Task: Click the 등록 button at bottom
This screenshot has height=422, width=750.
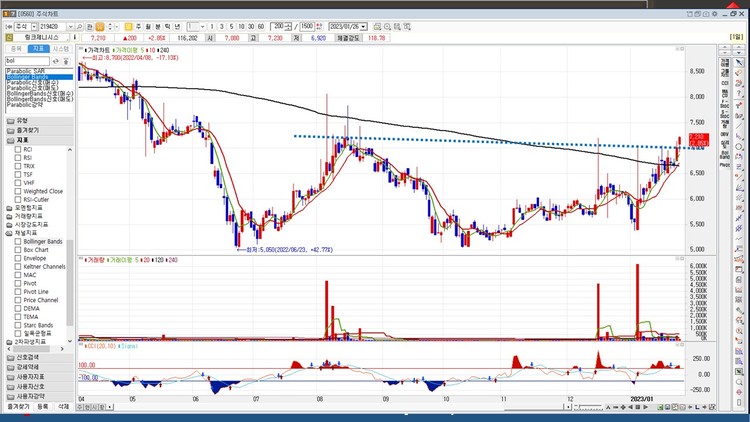Action: (x=43, y=407)
